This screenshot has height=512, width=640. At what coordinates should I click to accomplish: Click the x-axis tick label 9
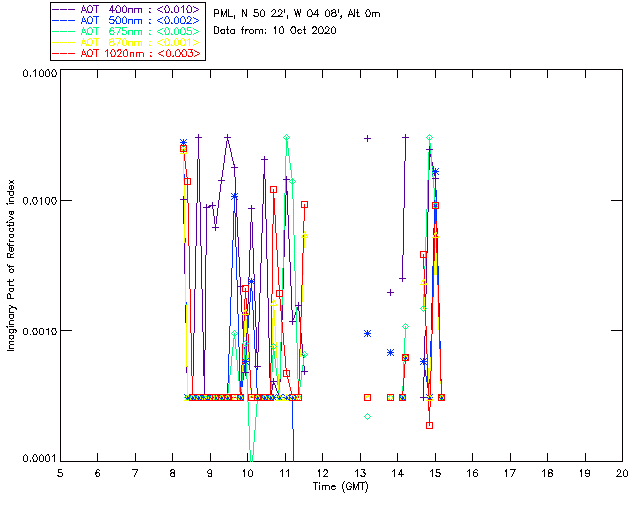(x=210, y=473)
